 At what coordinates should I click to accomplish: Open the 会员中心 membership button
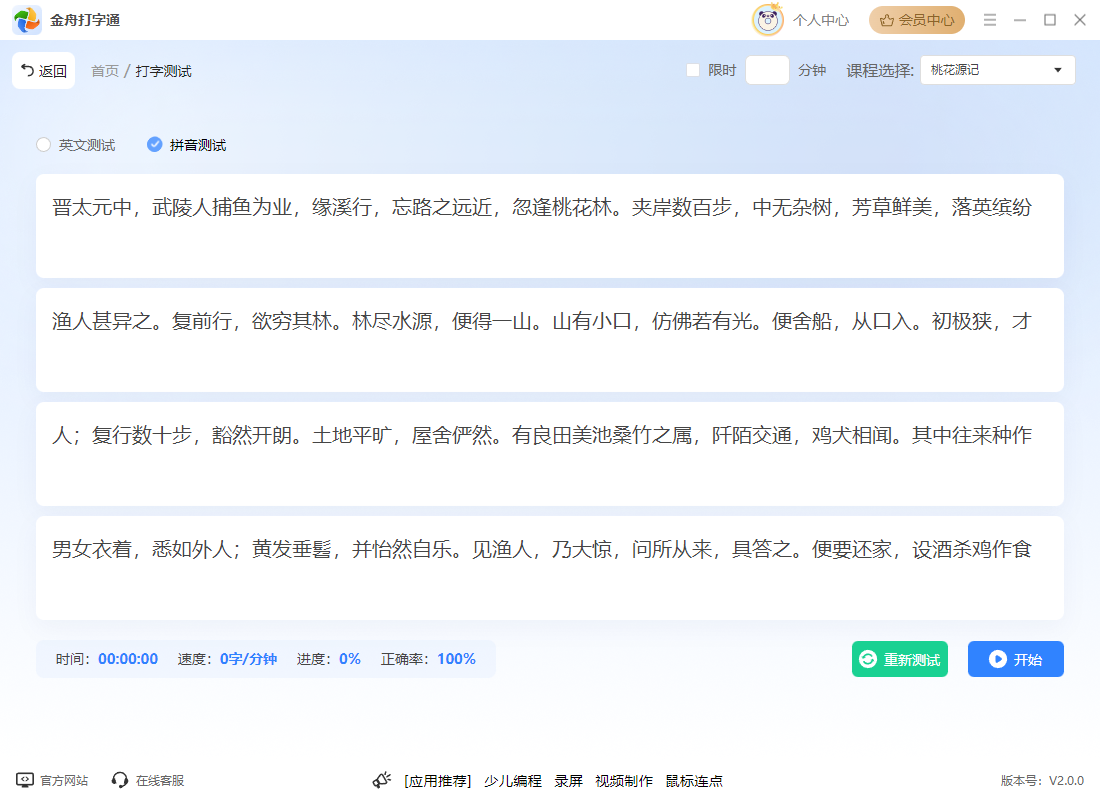pyautogui.click(x=917, y=20)
